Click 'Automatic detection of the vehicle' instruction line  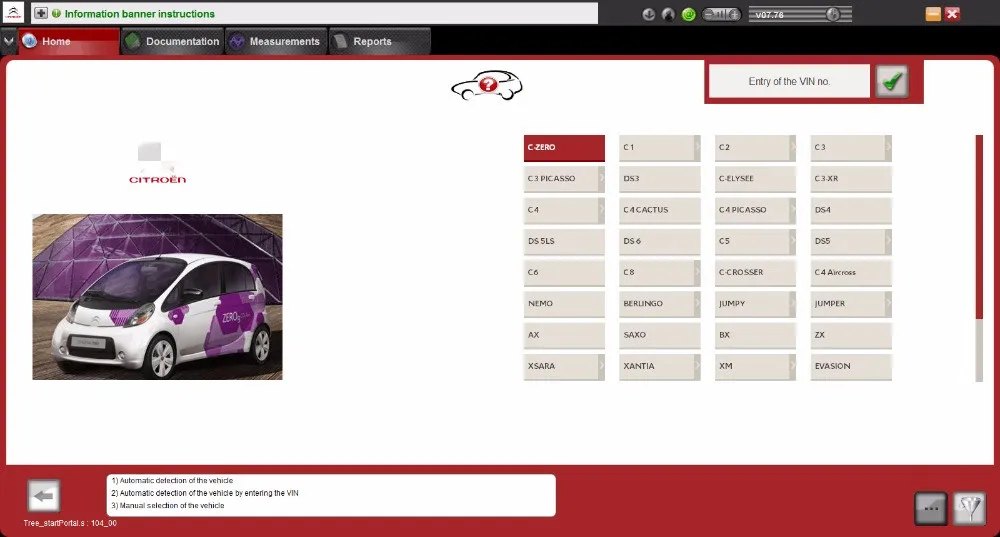pyautogui.click(x=172, y=480)
